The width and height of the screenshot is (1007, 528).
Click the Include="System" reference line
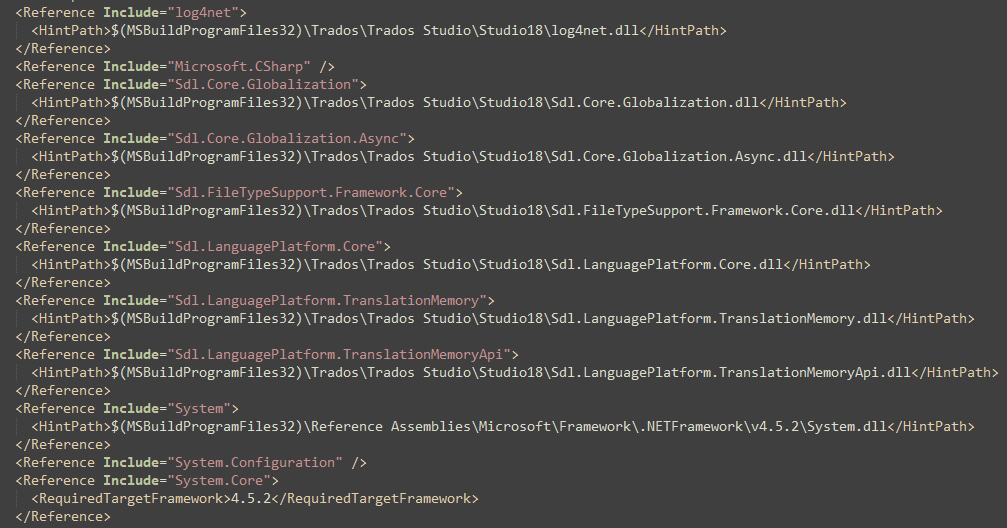127,408
